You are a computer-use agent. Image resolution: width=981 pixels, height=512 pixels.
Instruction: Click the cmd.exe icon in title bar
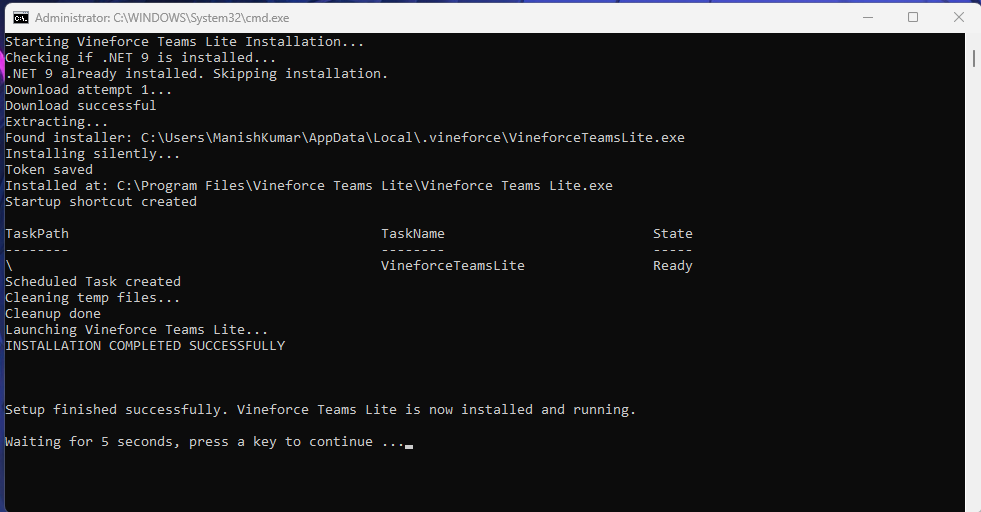tap(21, 18)
